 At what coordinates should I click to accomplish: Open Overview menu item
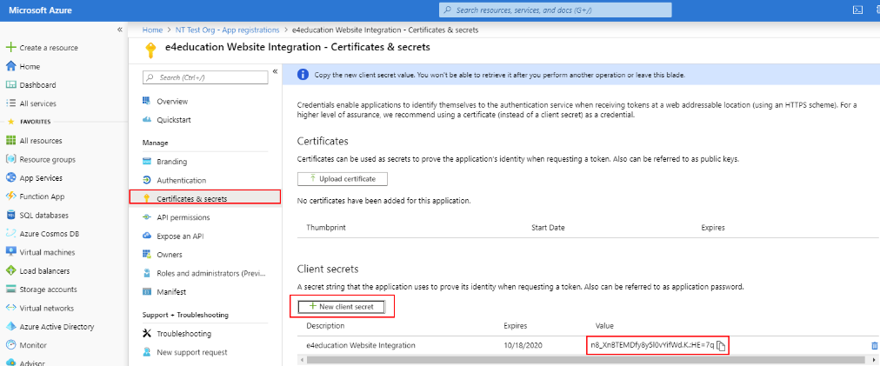tap(172, 102)
